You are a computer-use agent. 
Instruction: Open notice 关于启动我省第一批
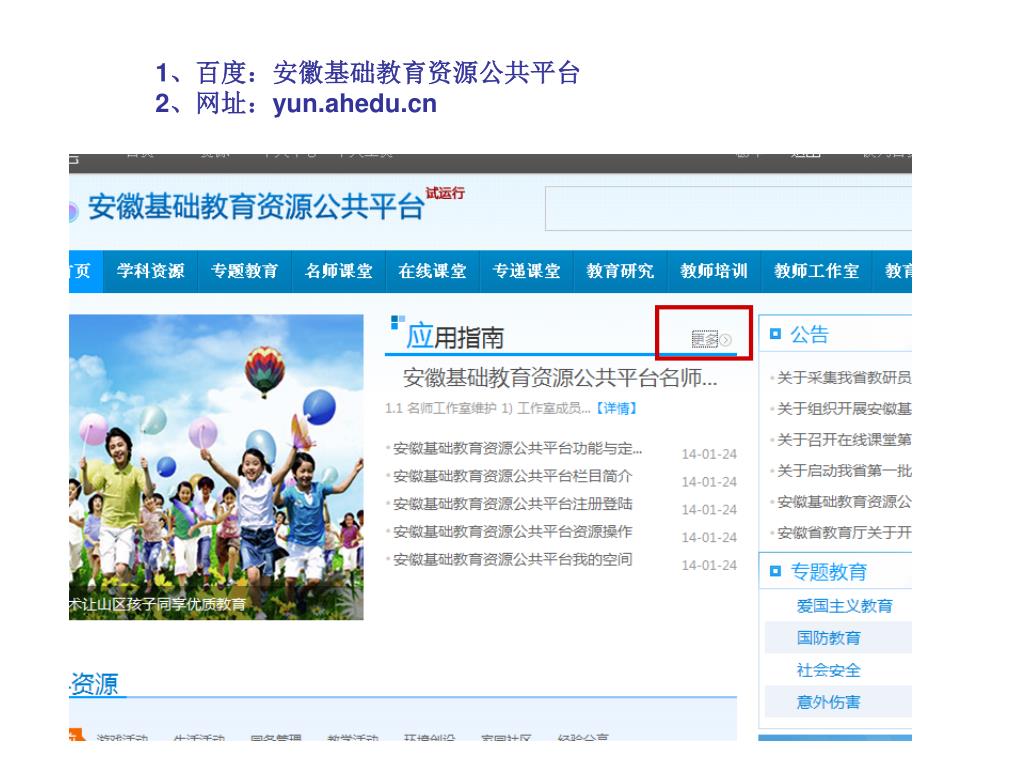coord(844,471)
